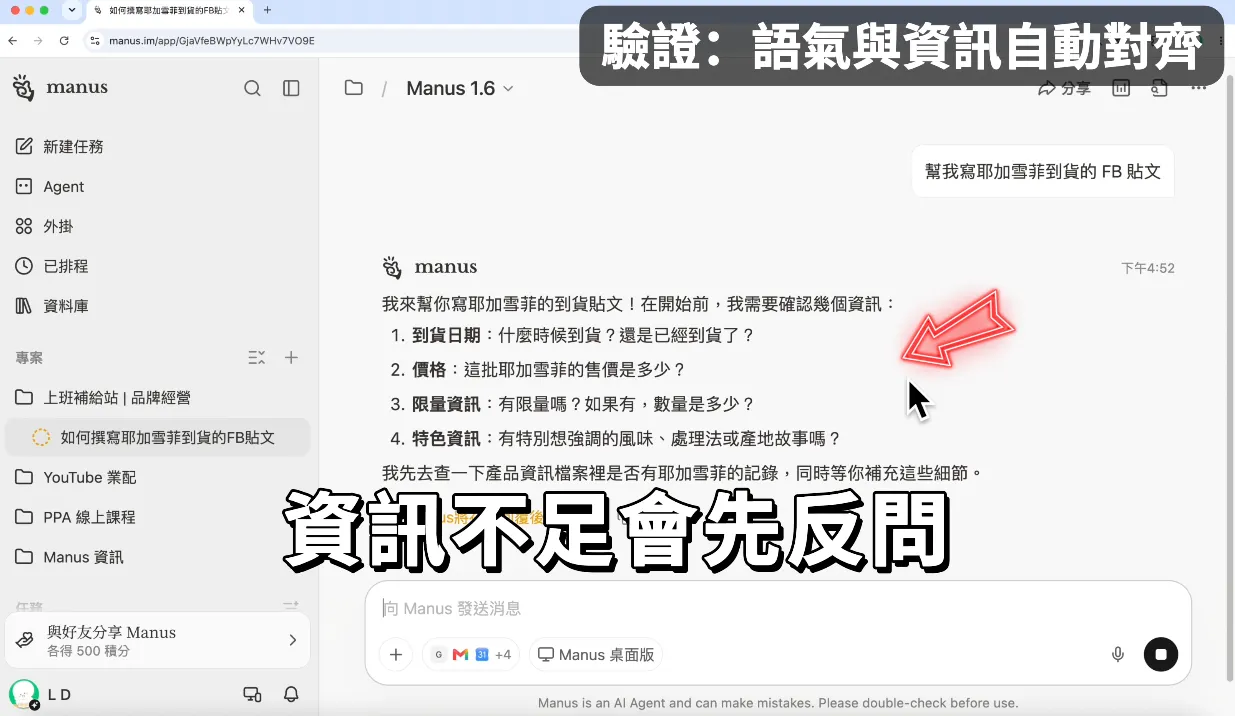
Task: Focus the 向 Manus 發送消息 input field
Action: [x=778, y=608]
